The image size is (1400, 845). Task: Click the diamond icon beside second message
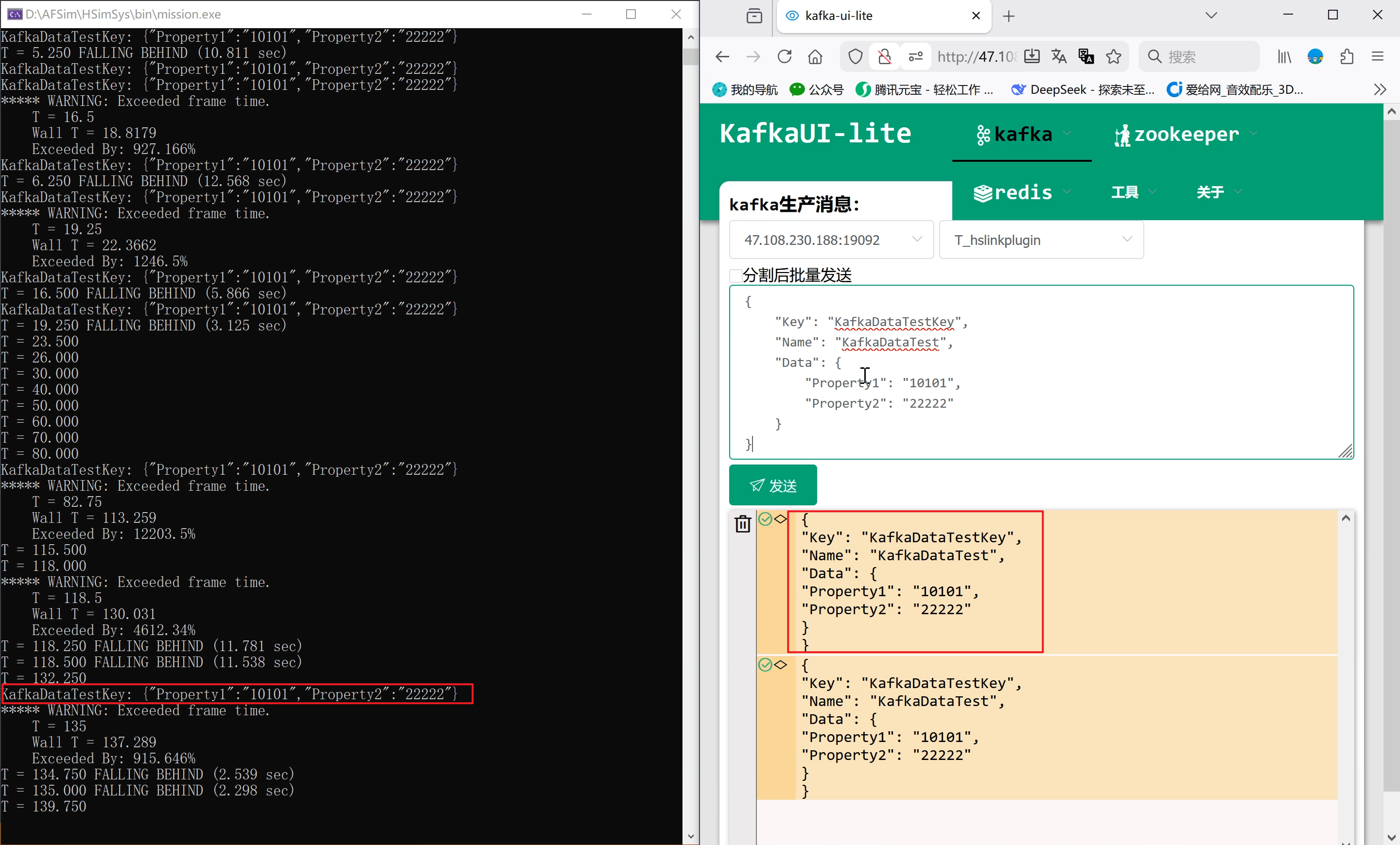point(780,664)
